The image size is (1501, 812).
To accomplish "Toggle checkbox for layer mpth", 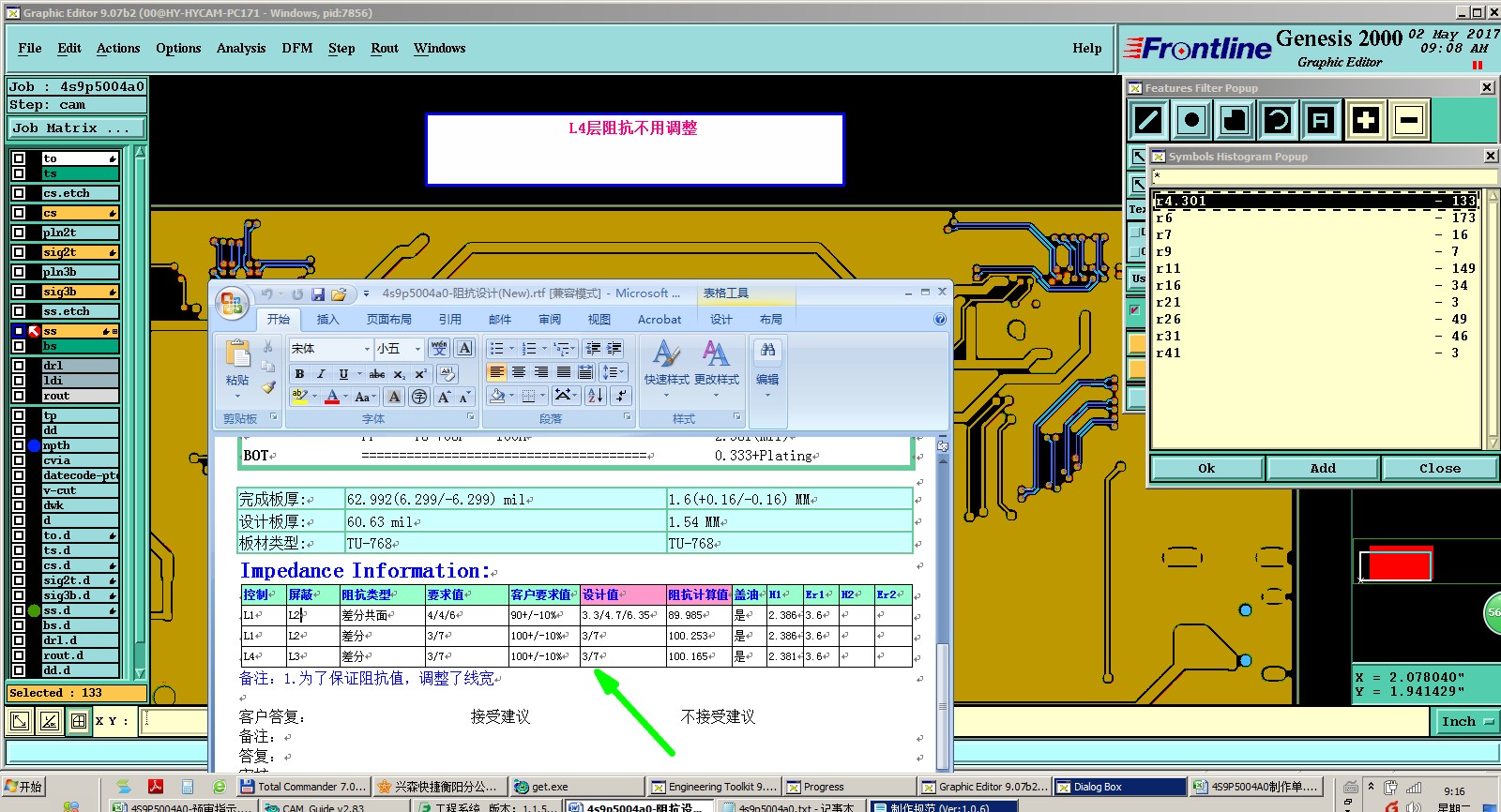I will [x=19, y=445].
